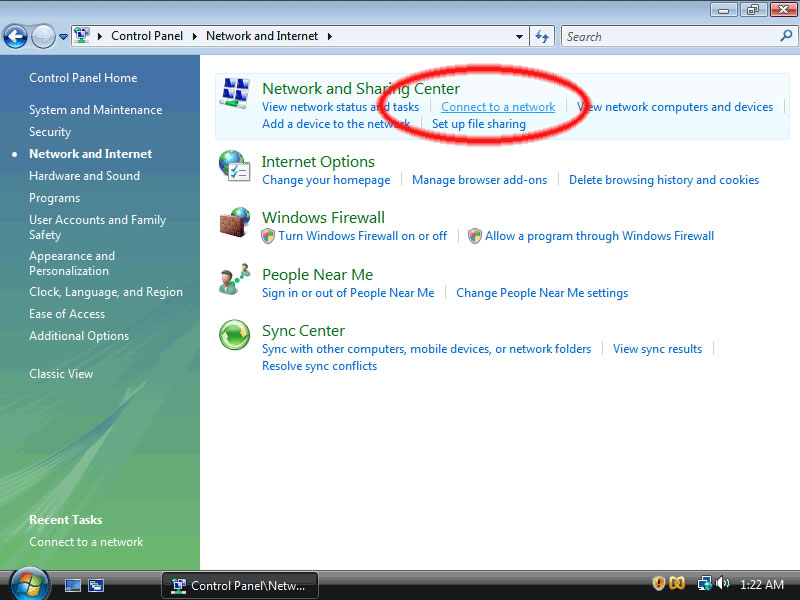Click the green Sync Center icon

pos(235,336)
